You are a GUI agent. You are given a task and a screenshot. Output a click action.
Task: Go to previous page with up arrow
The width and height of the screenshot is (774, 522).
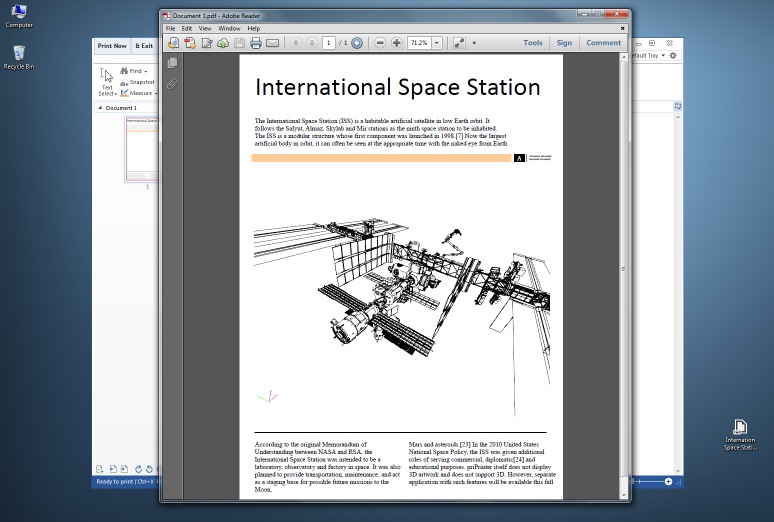click(x=295, y=43)
